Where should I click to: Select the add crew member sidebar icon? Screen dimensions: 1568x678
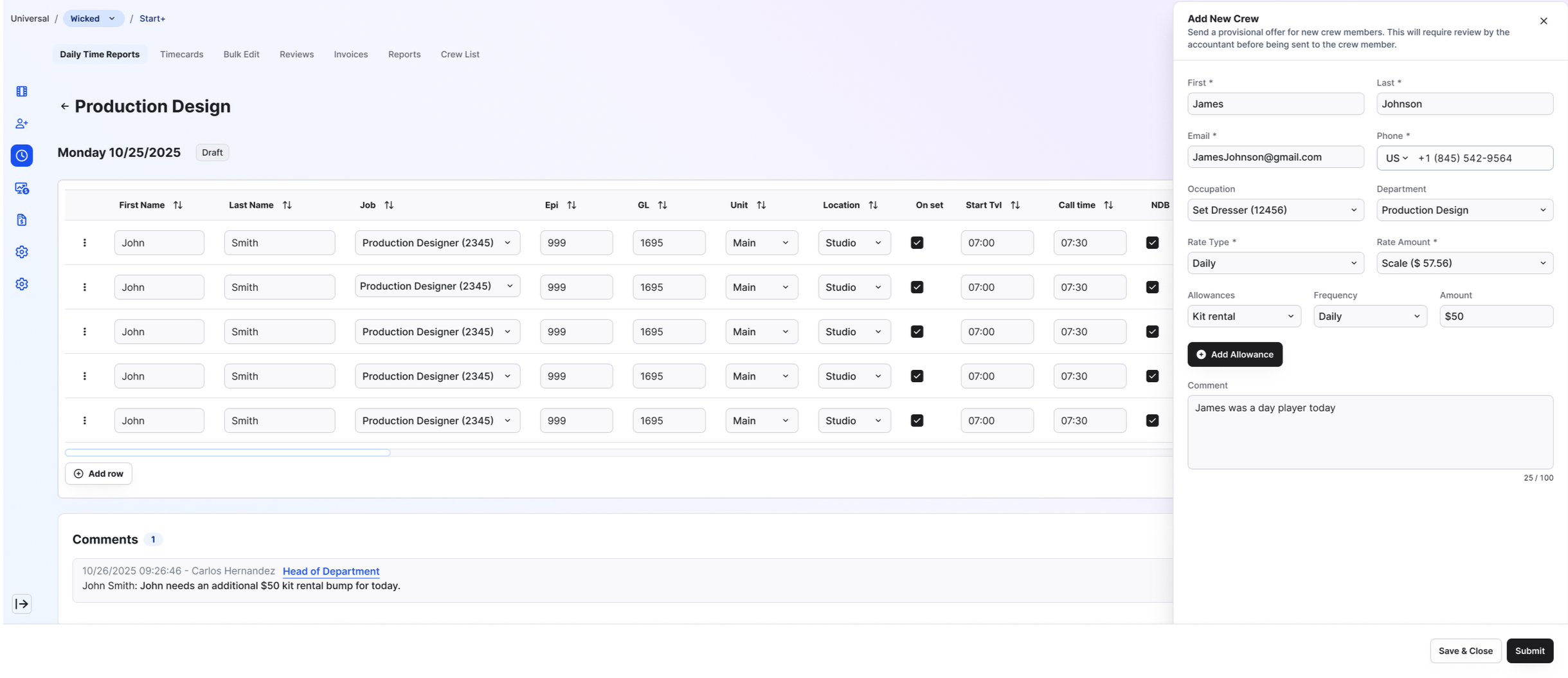(21, 123)
